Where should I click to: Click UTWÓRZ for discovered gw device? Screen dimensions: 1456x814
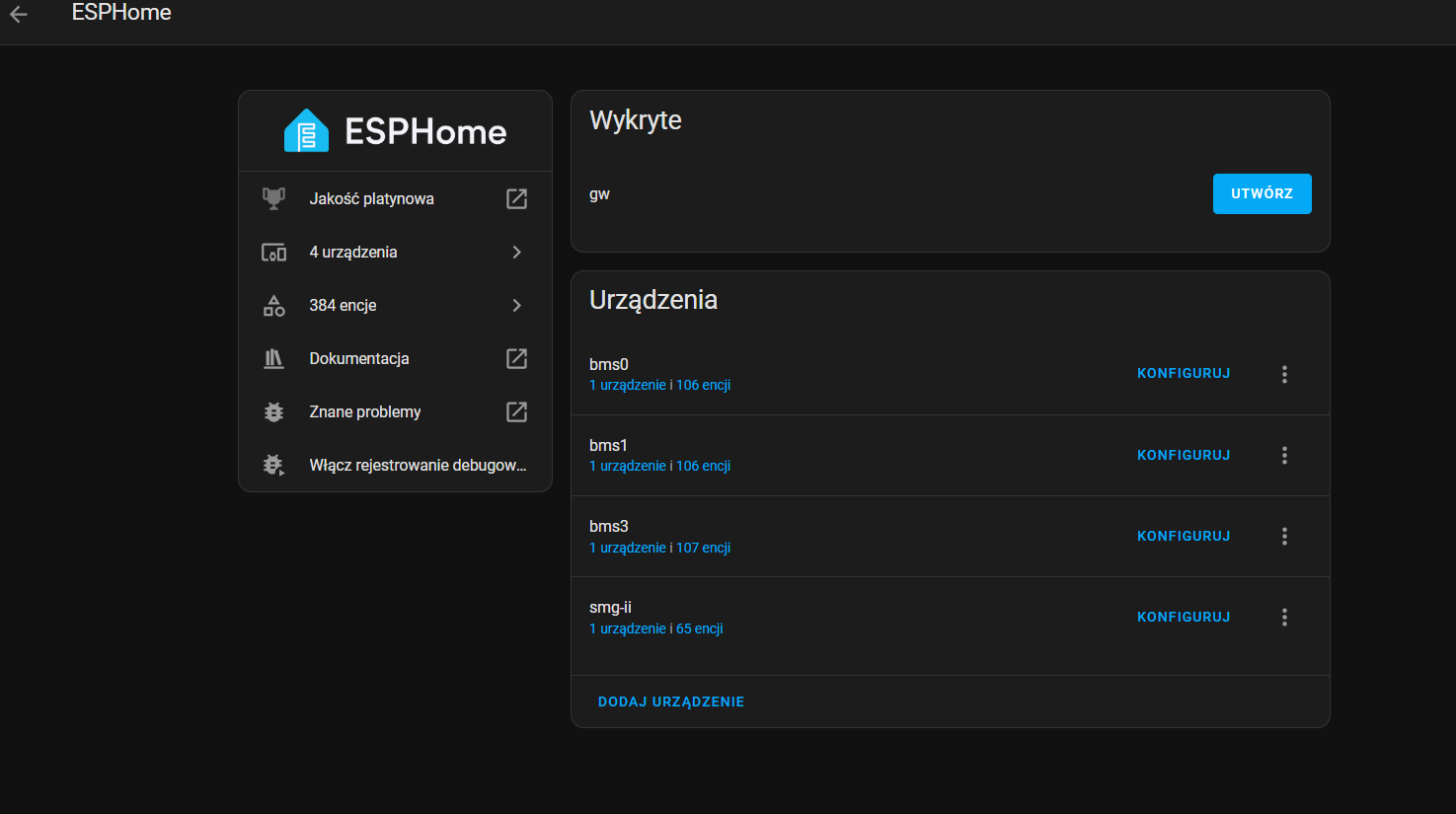[x=1262, y=193]
